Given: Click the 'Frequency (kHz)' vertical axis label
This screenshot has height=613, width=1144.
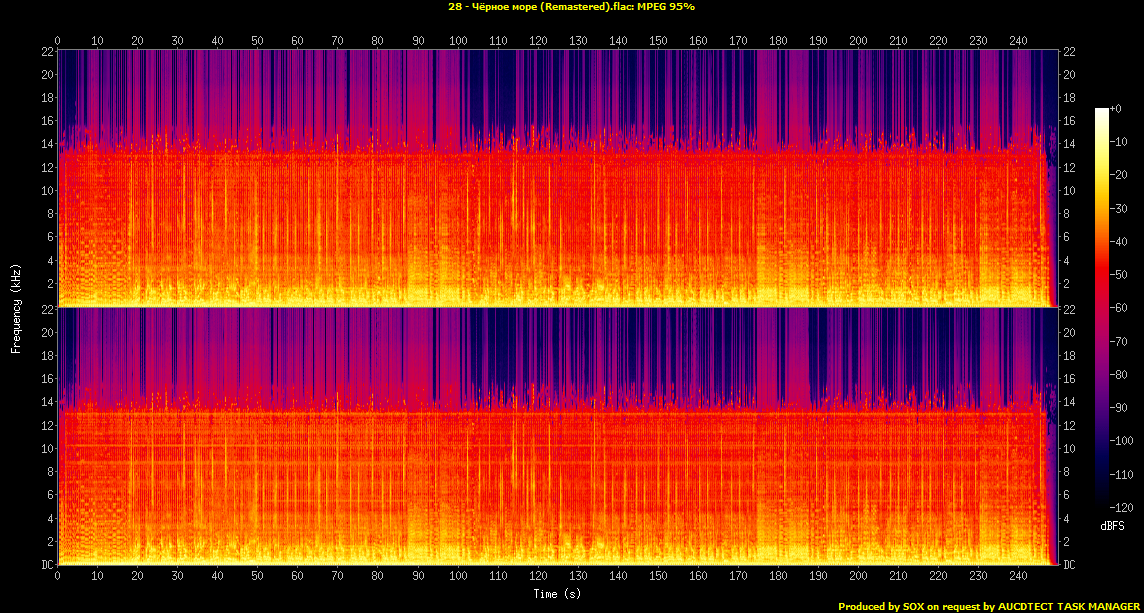Looking at the screenshot, I should [x=16, y=307].
